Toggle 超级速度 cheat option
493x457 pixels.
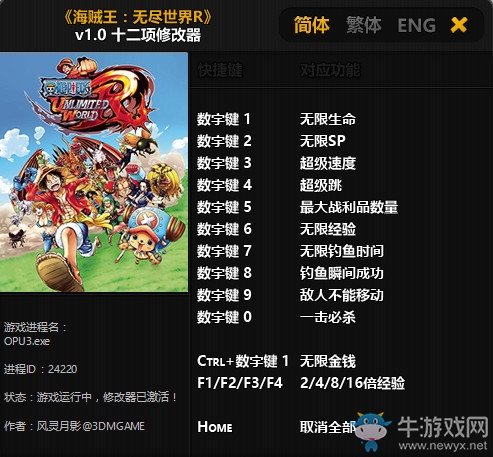tap(327, 163)
